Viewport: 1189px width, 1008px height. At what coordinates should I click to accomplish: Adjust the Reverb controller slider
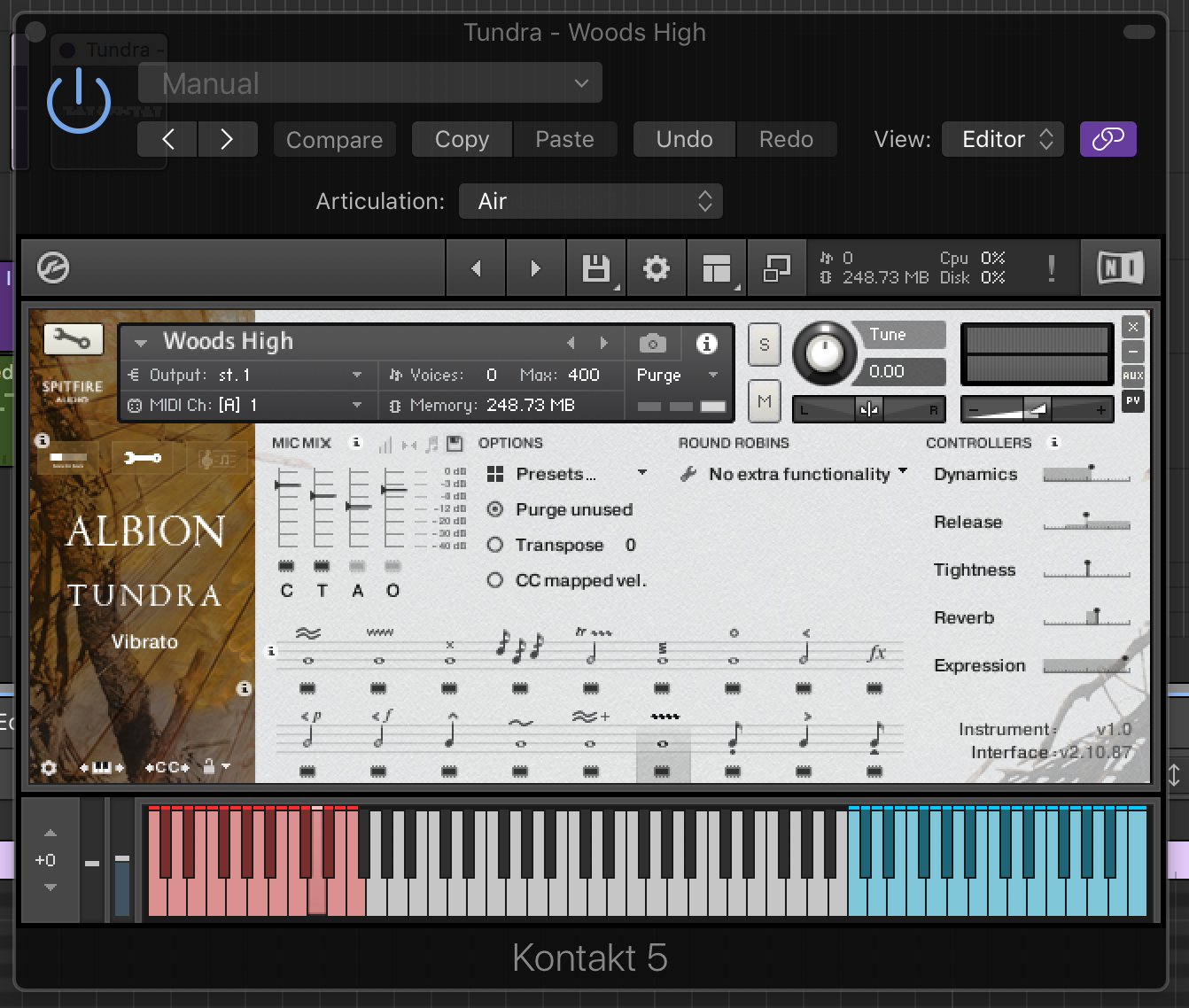[x=1086, y=617]
